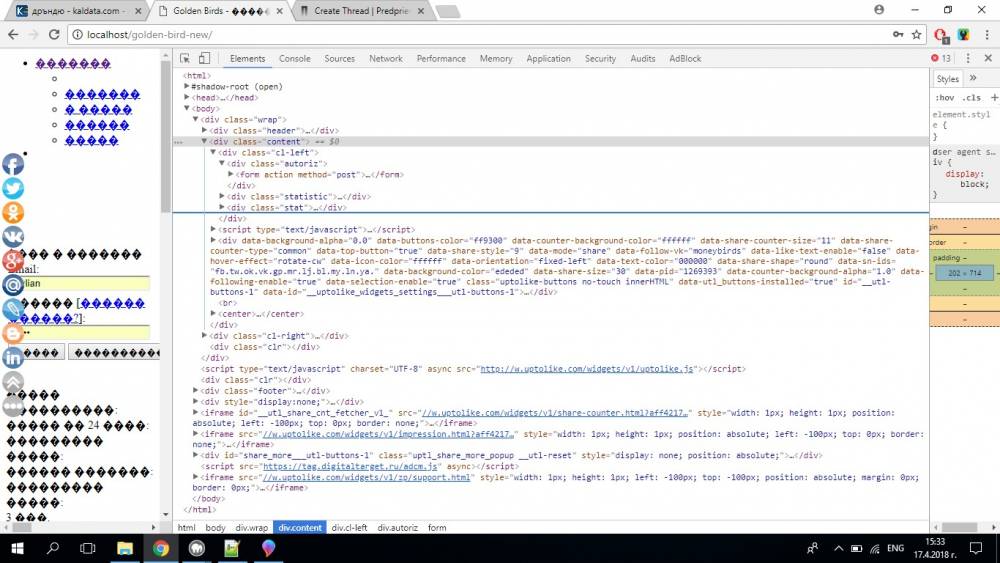The image size is (1000, 563).
Task: Expand the div class footer node
Action: (196, 391)
